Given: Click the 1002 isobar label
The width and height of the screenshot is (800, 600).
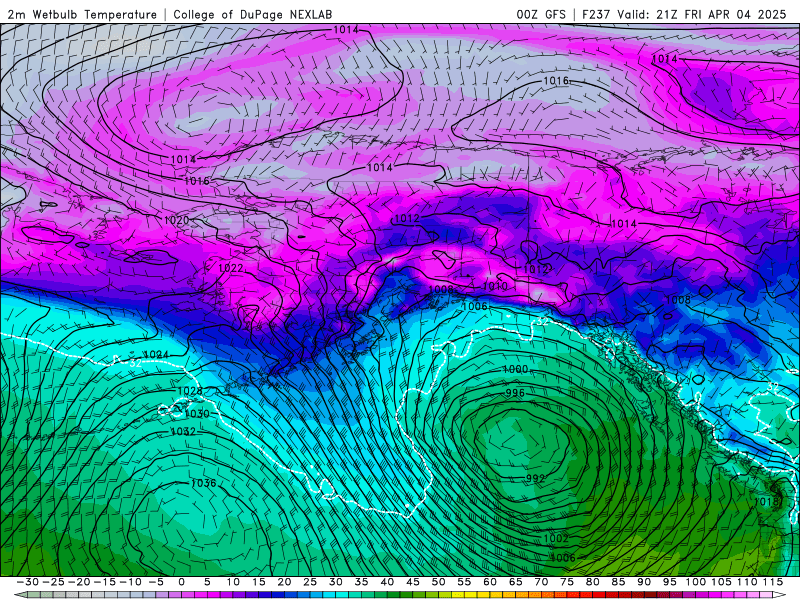Looking at the screenshot, I should pos(556,538).
